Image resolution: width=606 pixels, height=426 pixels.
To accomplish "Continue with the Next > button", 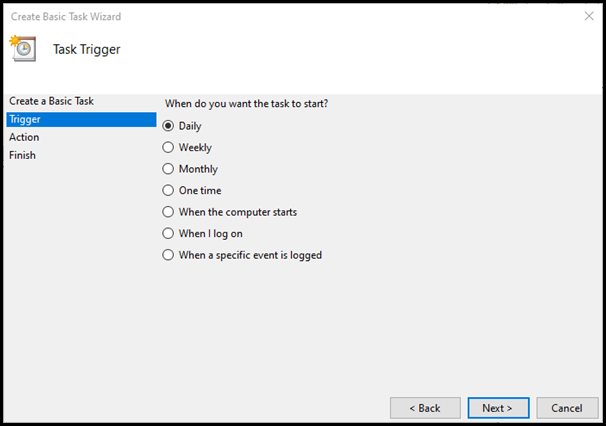I will coord(498,408).
